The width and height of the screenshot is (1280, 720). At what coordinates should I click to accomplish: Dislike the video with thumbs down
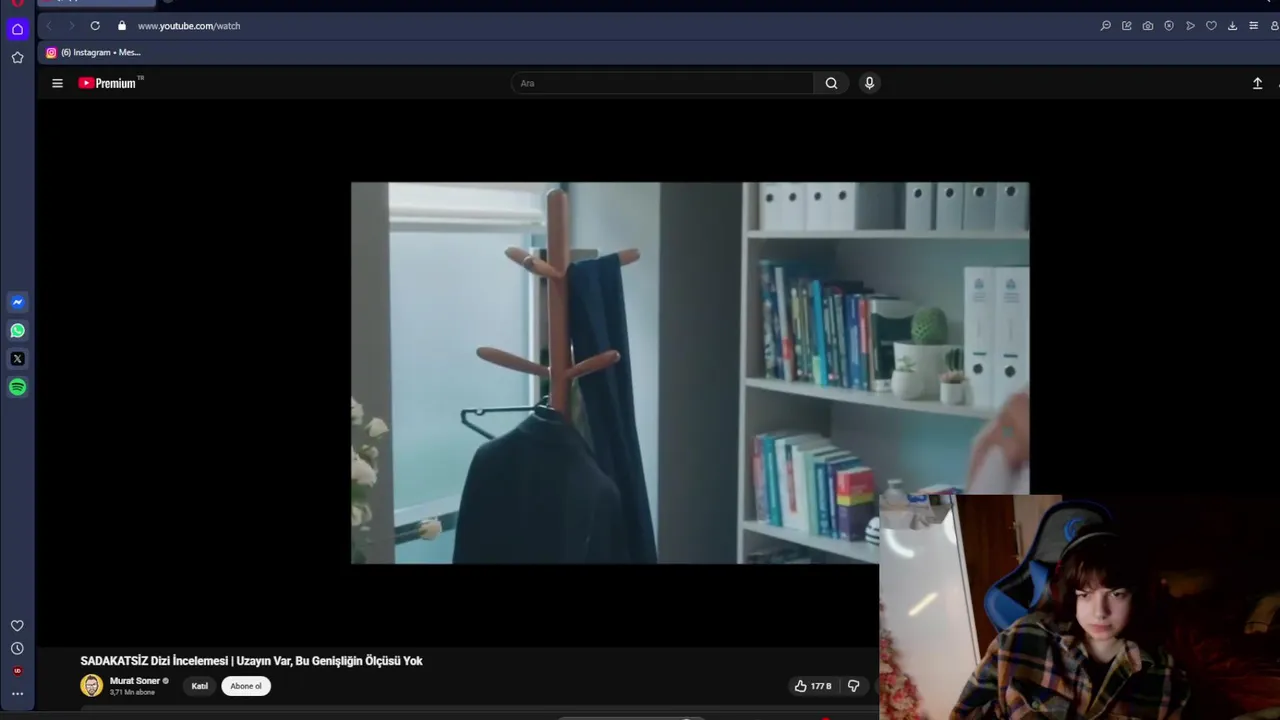853,686
